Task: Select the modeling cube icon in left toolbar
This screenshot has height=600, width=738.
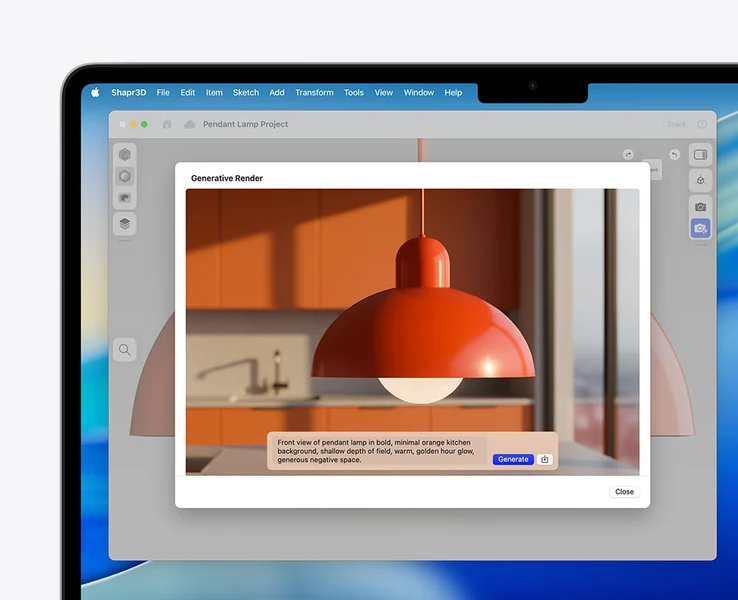Action: [x=125, y=155]
